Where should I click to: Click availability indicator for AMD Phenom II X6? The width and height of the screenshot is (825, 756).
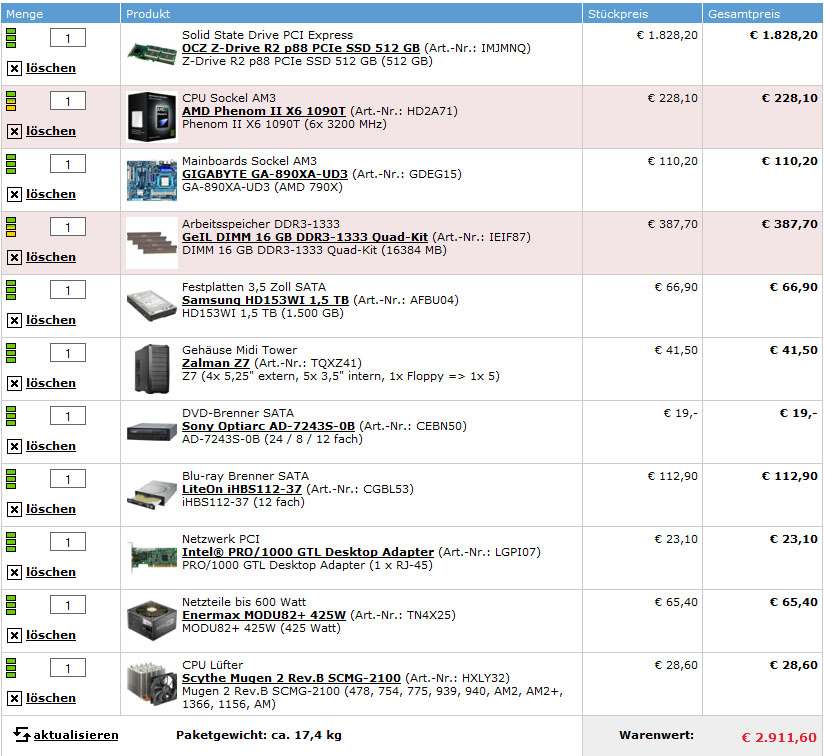[11, 101]
